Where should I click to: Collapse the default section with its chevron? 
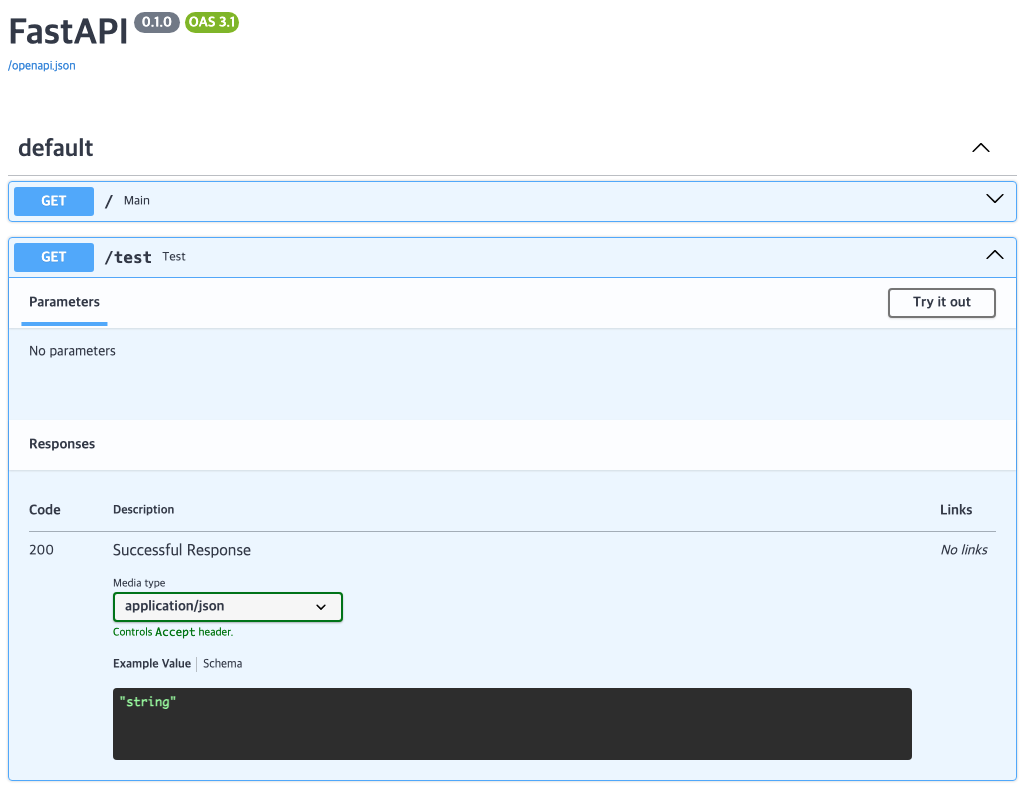[x=980, y=148]
